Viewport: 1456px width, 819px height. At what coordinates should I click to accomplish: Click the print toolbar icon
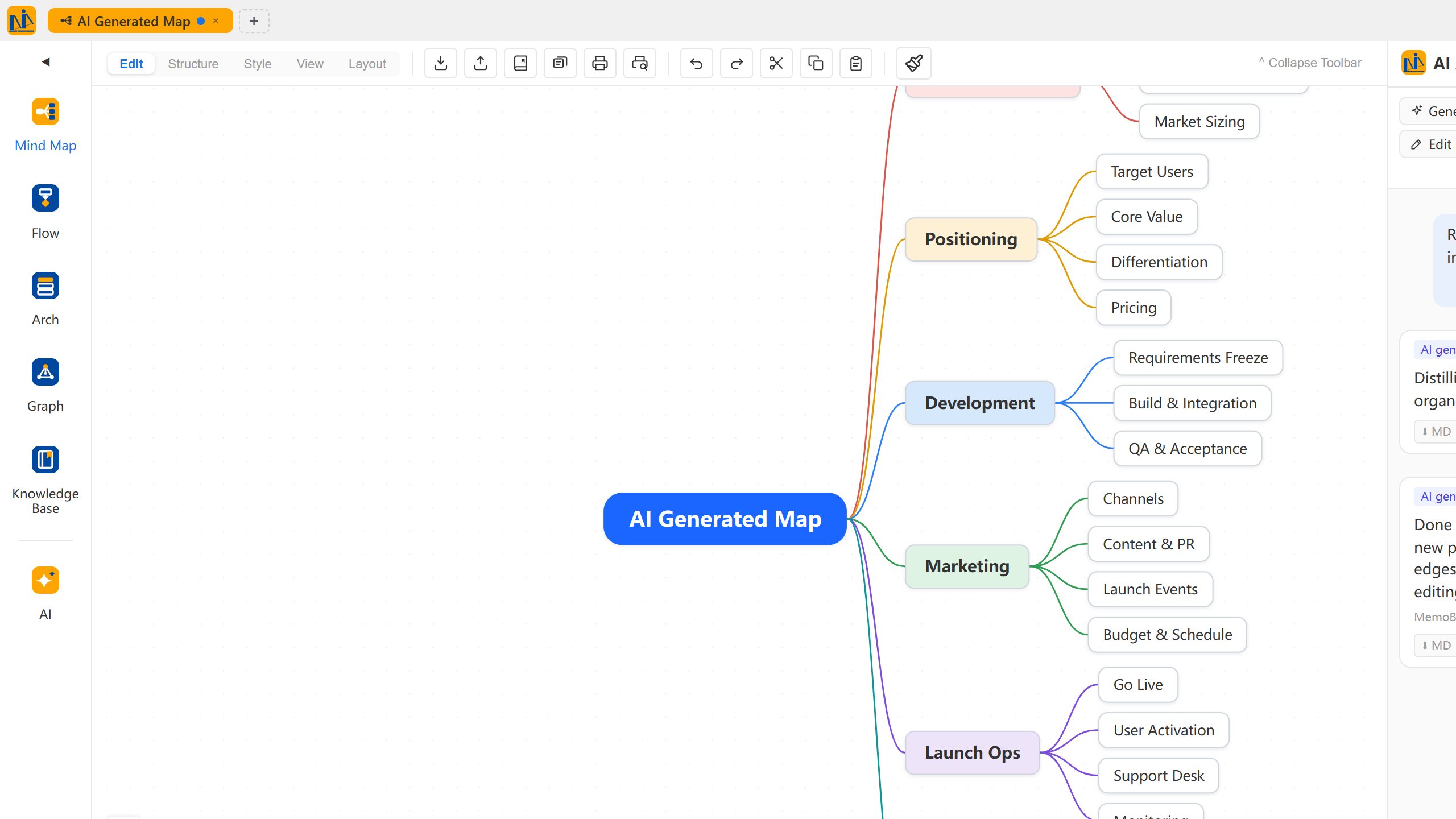600,63
